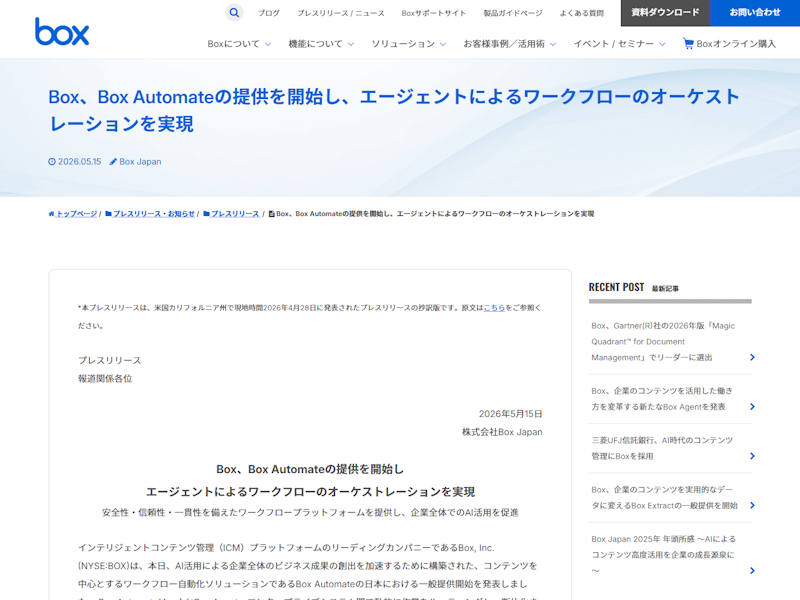The width and height of the screenshot is (800, 600).
Task: Click the 2026年5月15日 date text
Action: [510, 414]
